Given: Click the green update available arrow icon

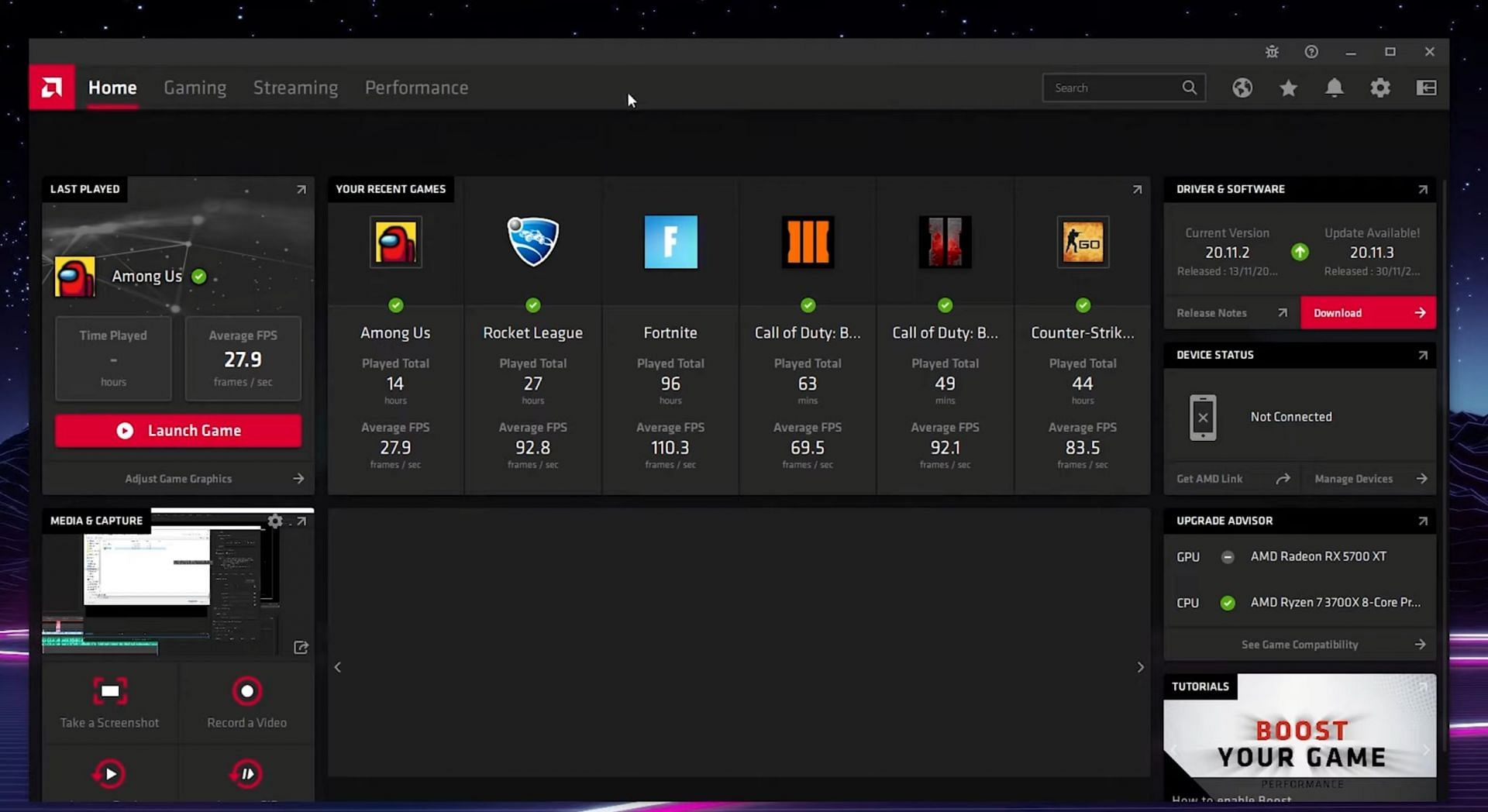Looking at the screenshot, I should click(1300, 252).
